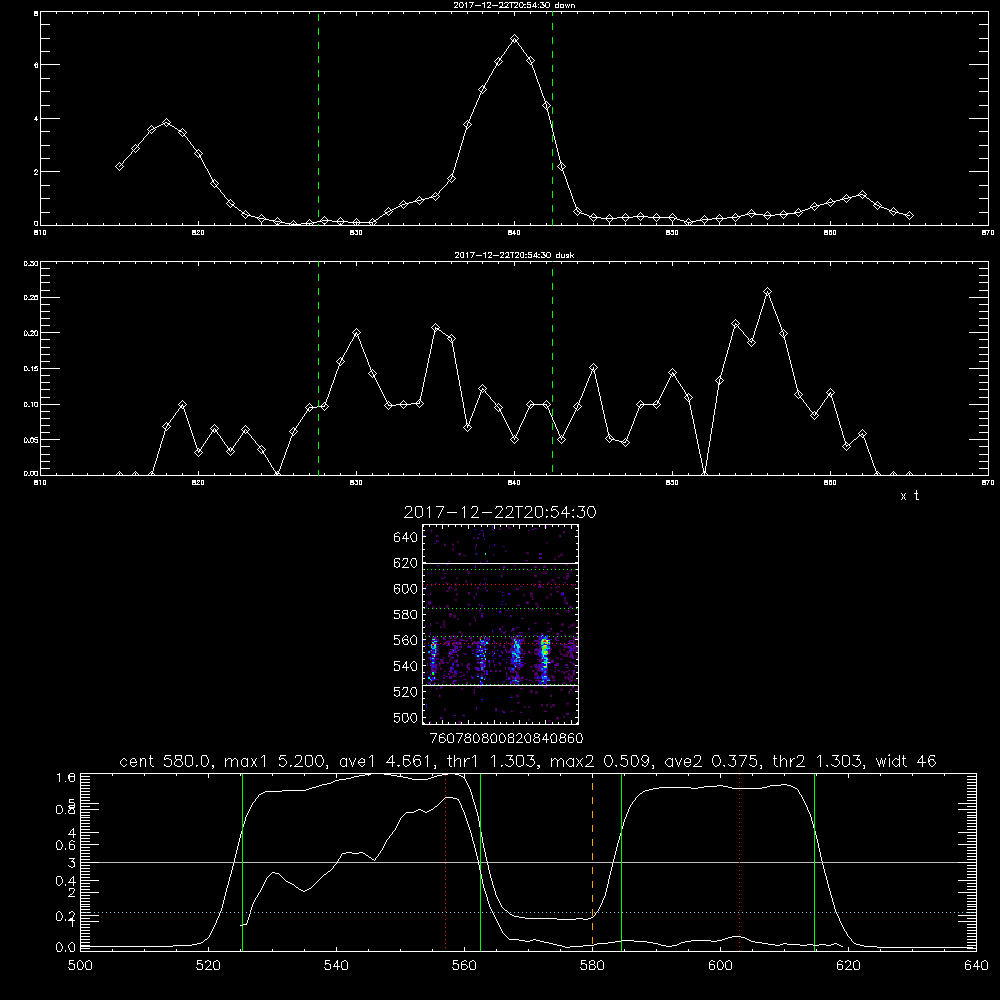Click the left green dashed line in dawn plot
The height and width of the screenshot is (1000, 1000).
318,119
